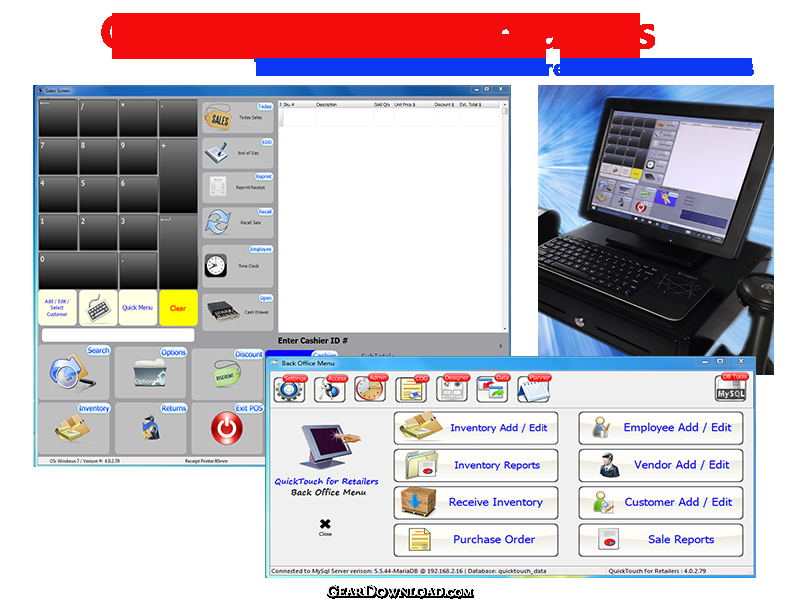Open the Employee Time Clock

[x=238, y=266]
